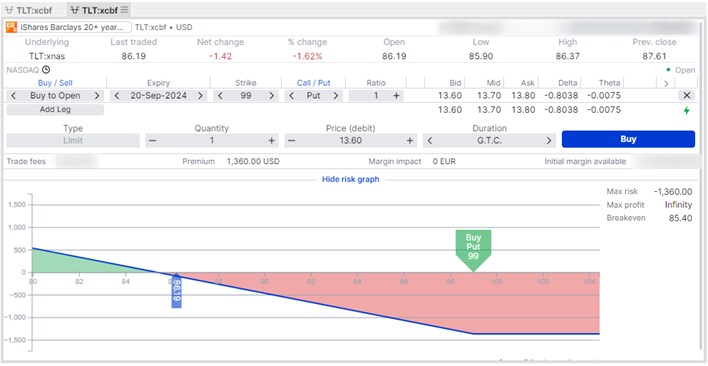
Task: Change G.T.C. duration to next option
Action: click(549, 141)
